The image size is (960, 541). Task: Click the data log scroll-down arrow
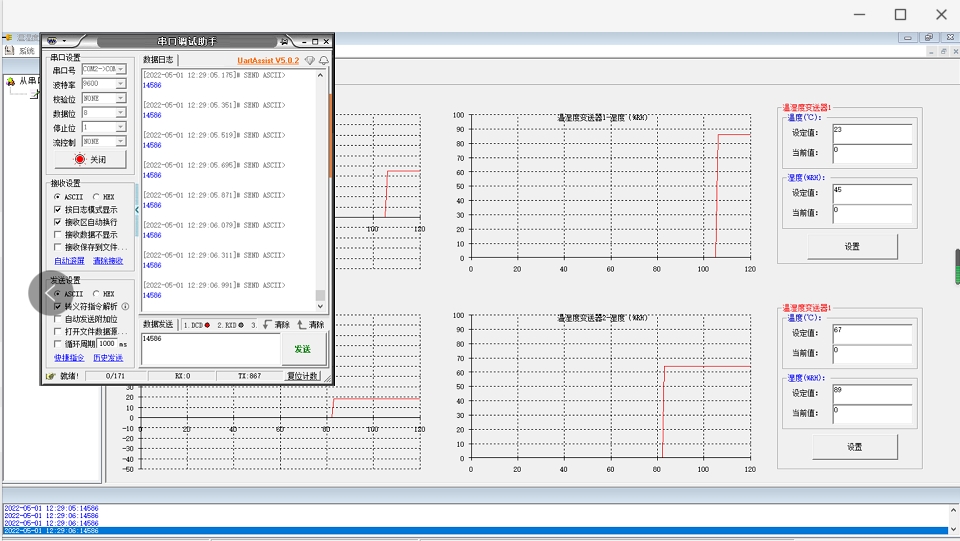pos(320,307)
